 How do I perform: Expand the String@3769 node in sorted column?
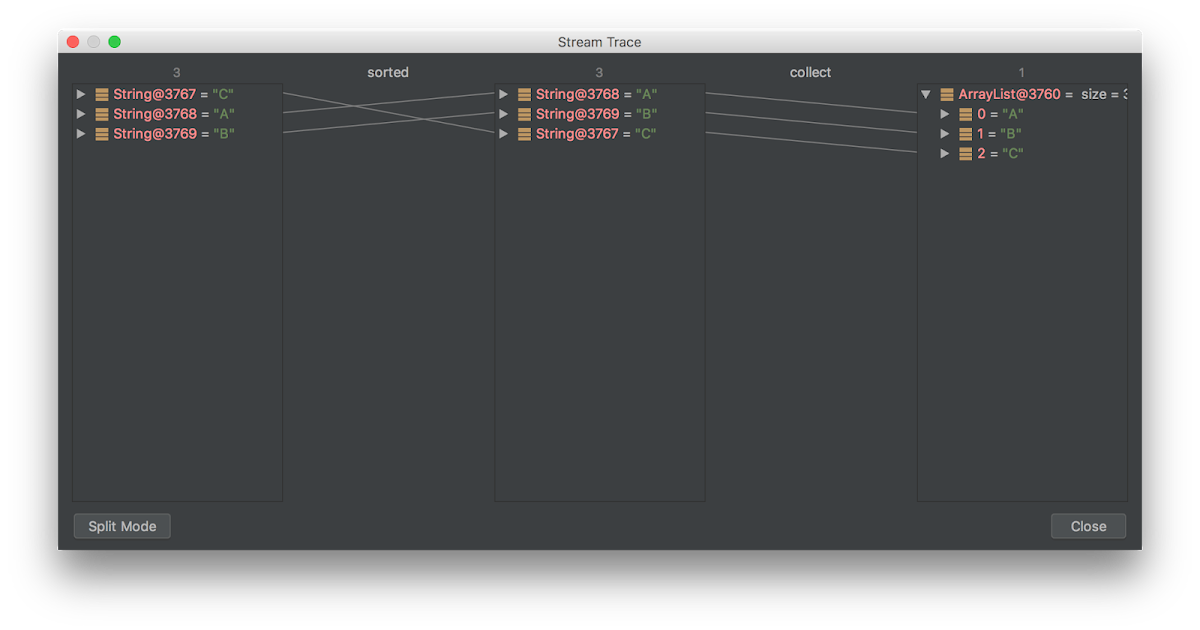(503, 113)
